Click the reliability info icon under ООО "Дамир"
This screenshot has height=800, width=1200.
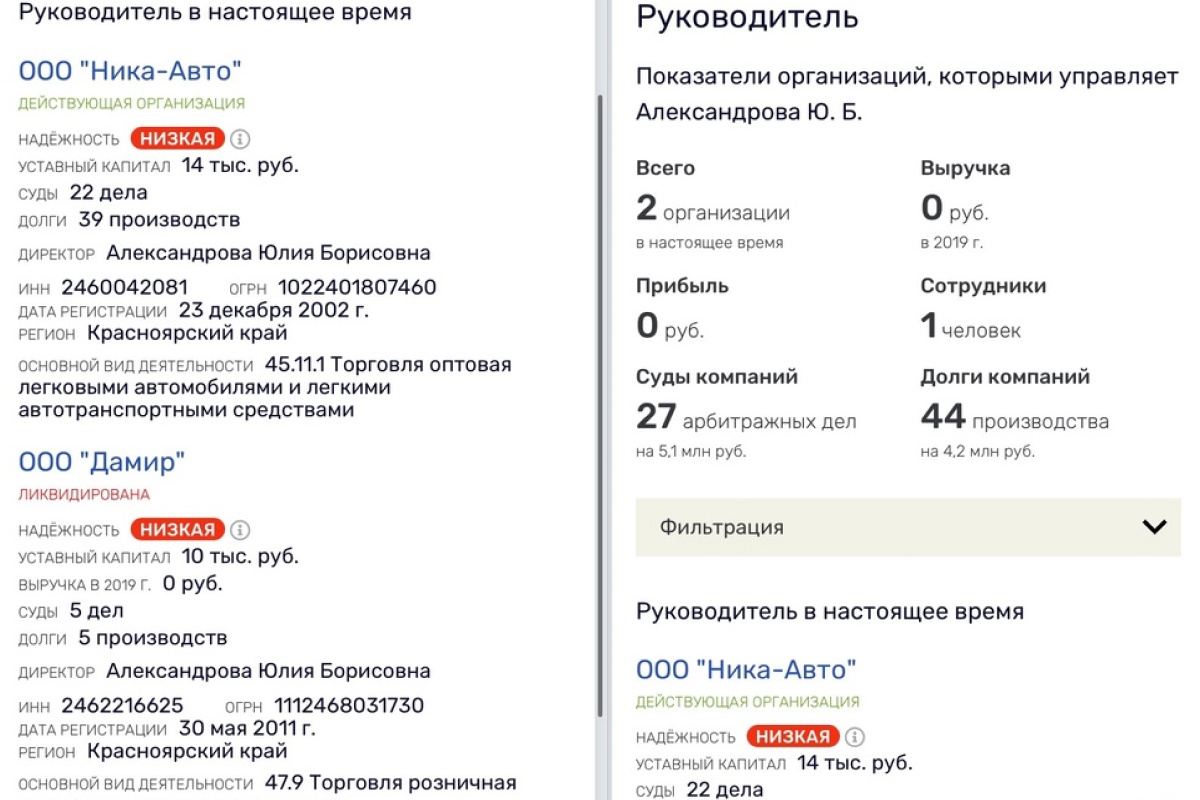[240, 530]
